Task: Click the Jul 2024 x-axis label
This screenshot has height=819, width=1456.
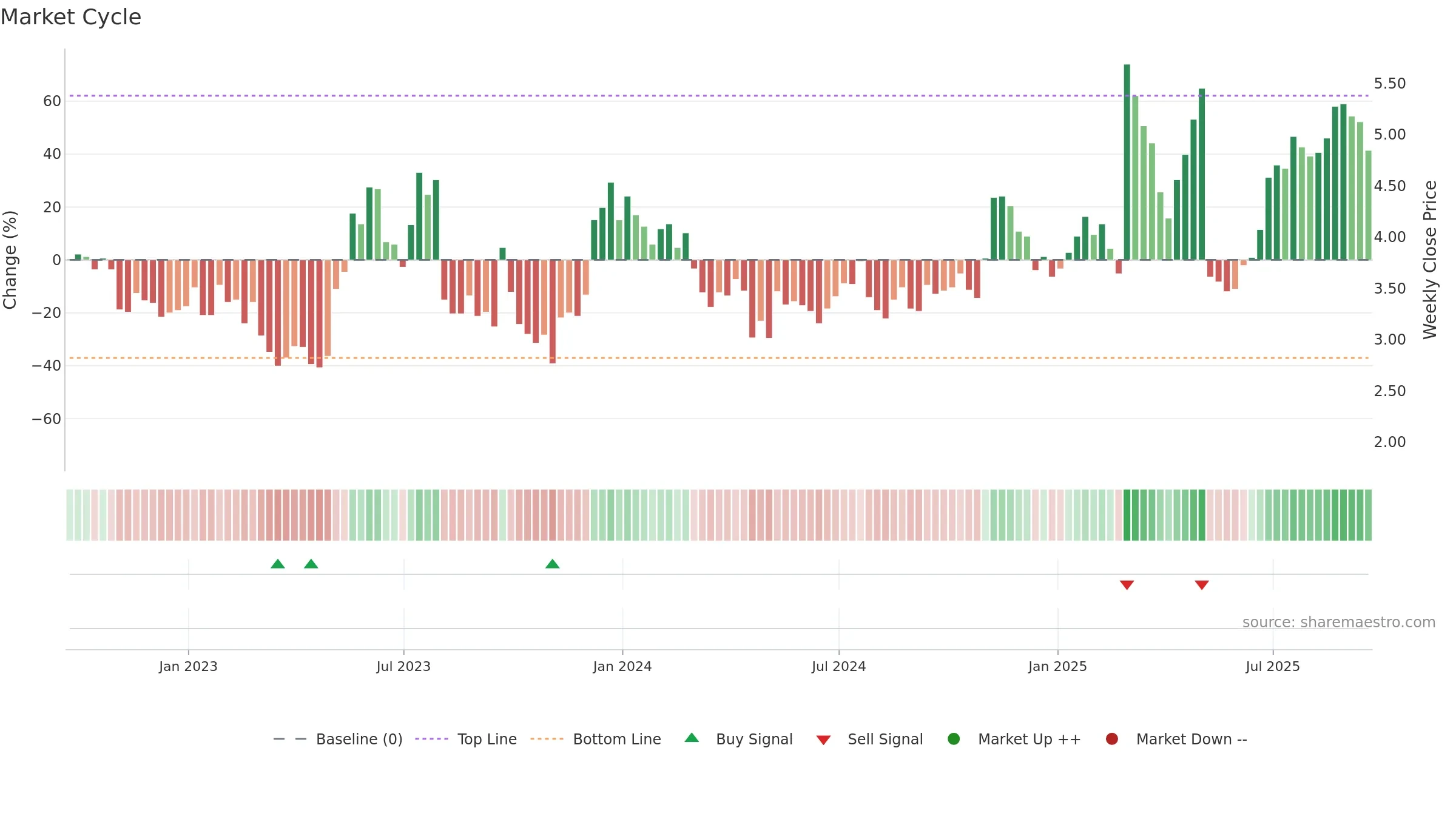Action: (839, 666)
